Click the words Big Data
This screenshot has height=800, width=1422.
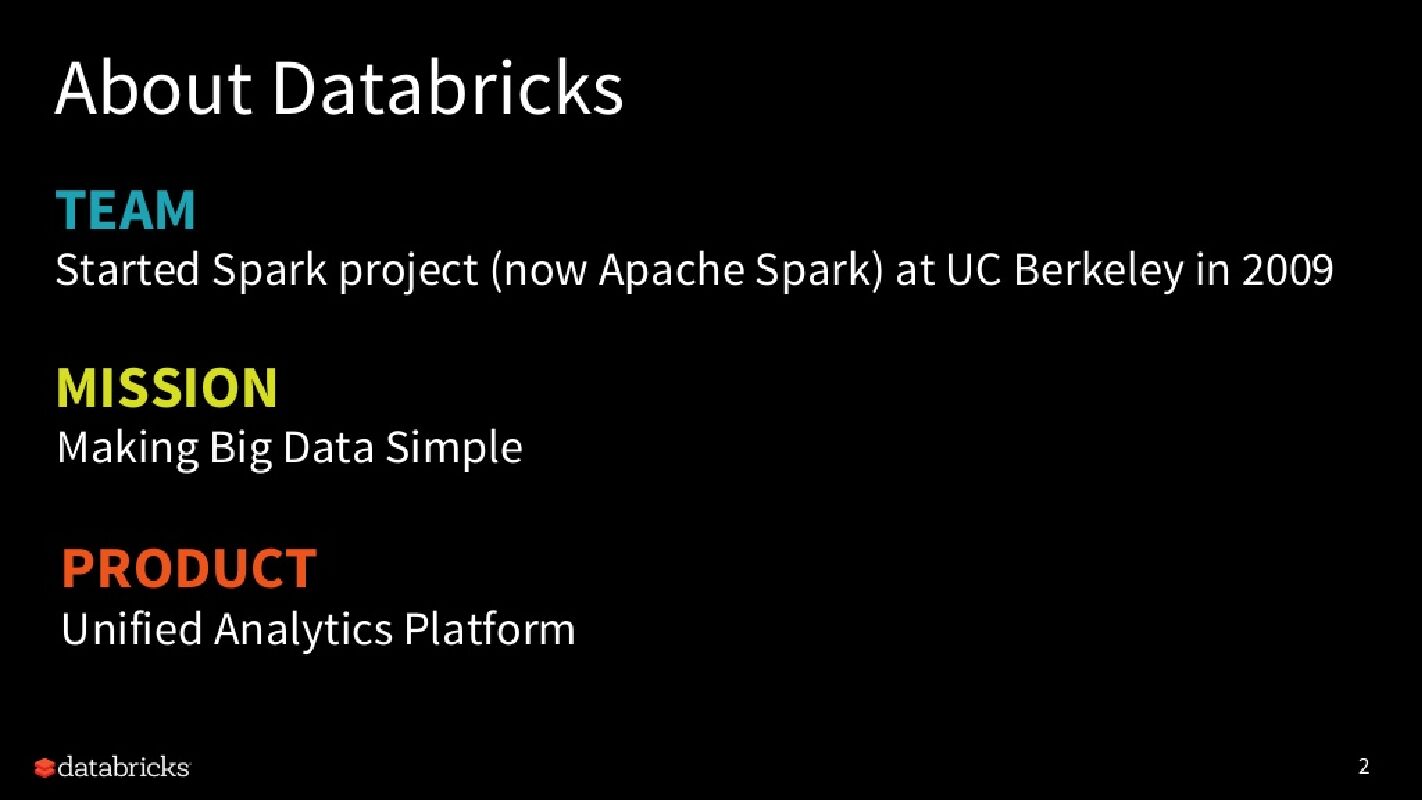[x=291, y=447]
